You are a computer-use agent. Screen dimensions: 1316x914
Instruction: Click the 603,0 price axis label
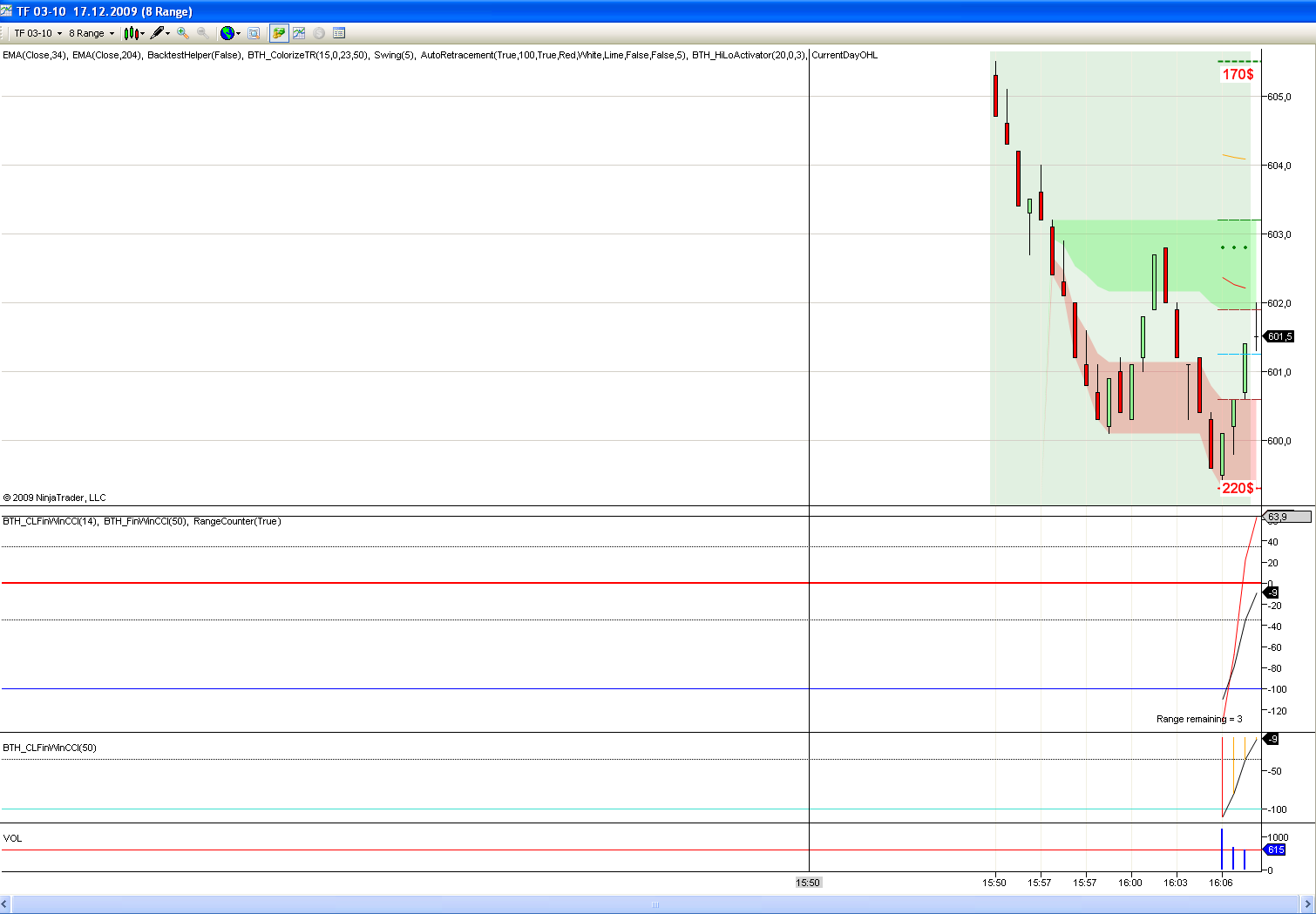point(1279,234)
